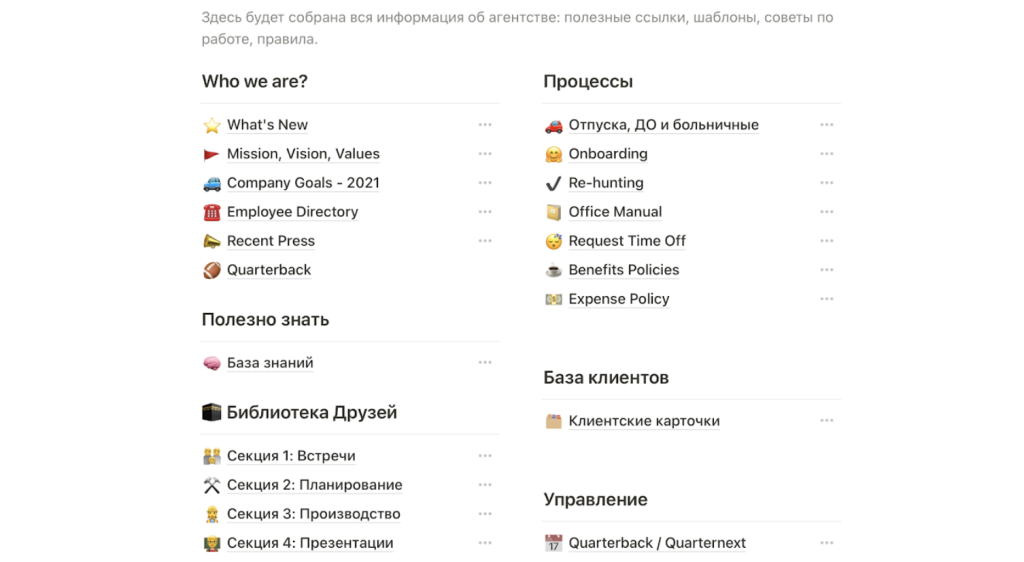Click the hammer-and-pick icon for Секция 2: Планирование
Screen dimensions: 1024x562
tap(212, 485)
